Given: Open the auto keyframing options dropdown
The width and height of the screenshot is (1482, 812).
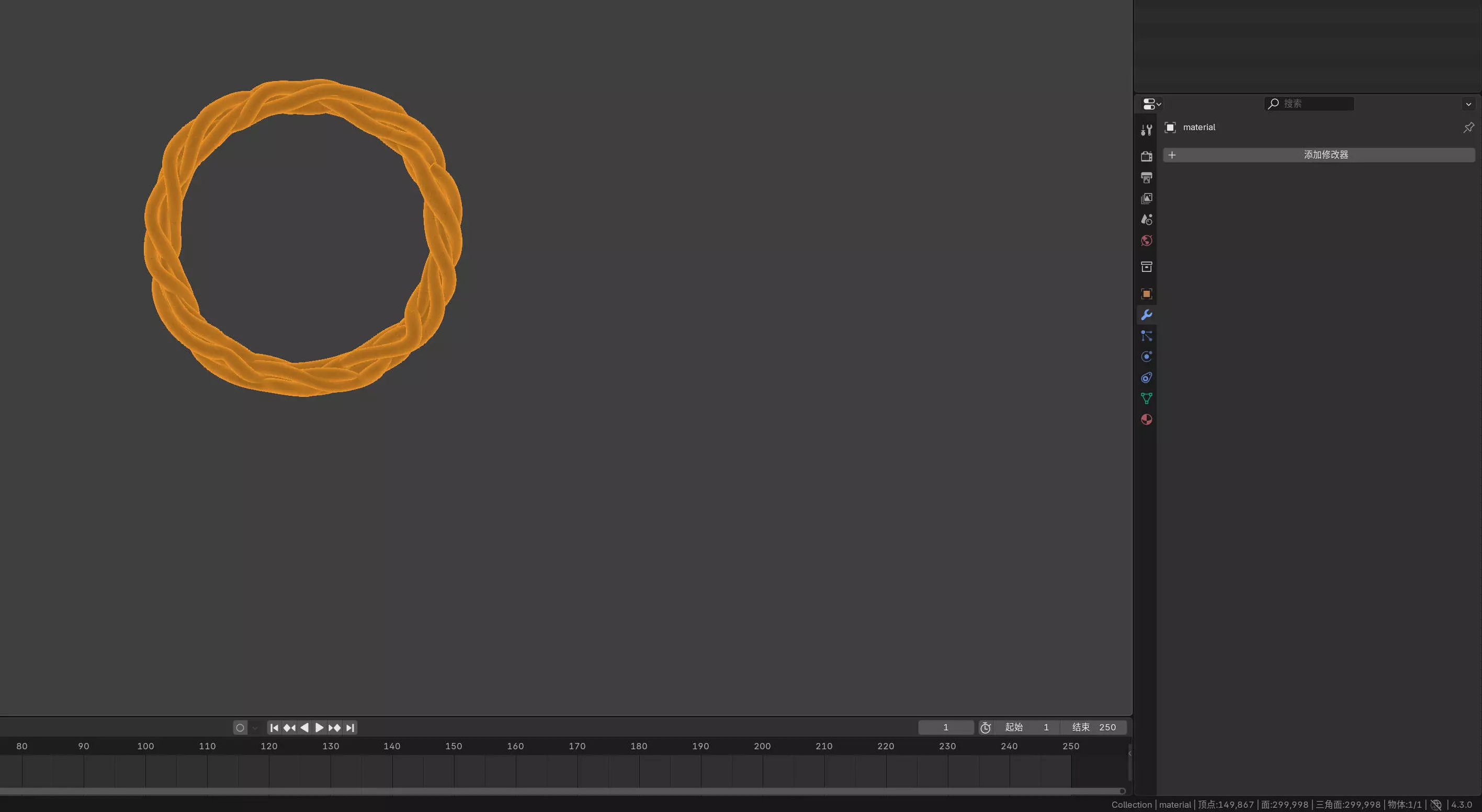Looking at the screenshot, I should click(255, 727).
